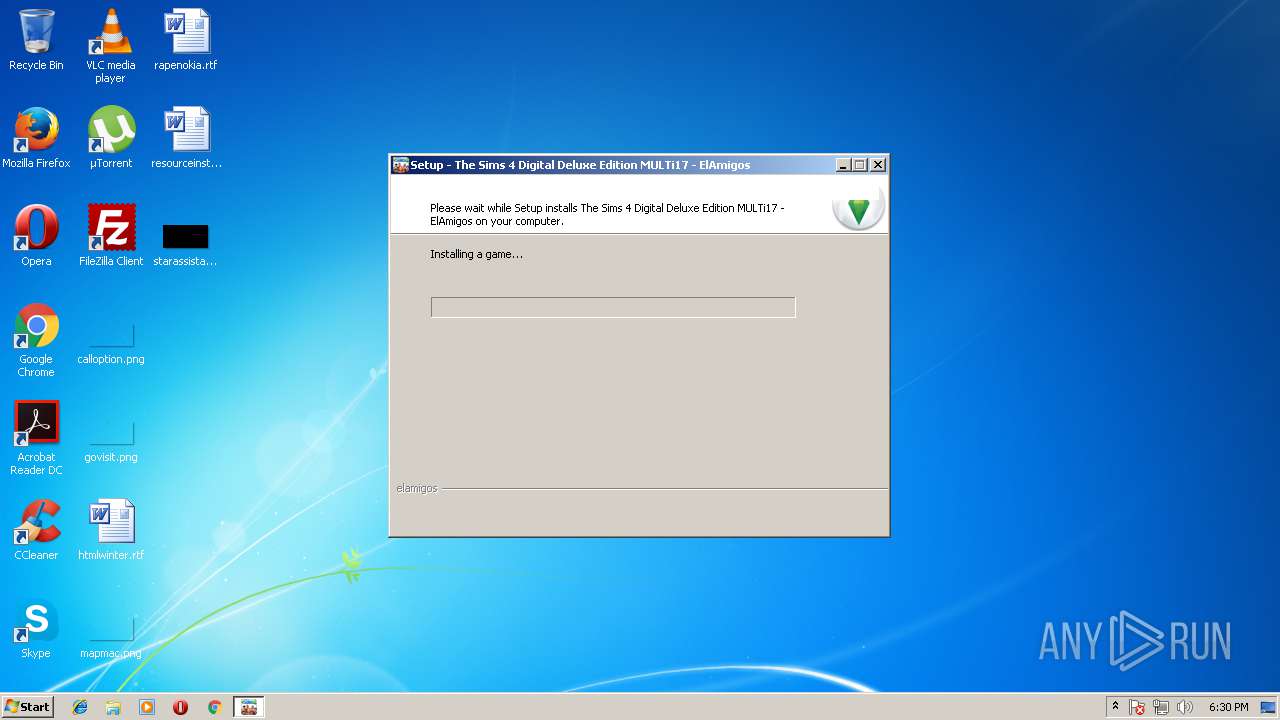Image resolution: width=1280 pixels, height=720 pixels.
Task: Click the Start button
Action: [27, 707]
